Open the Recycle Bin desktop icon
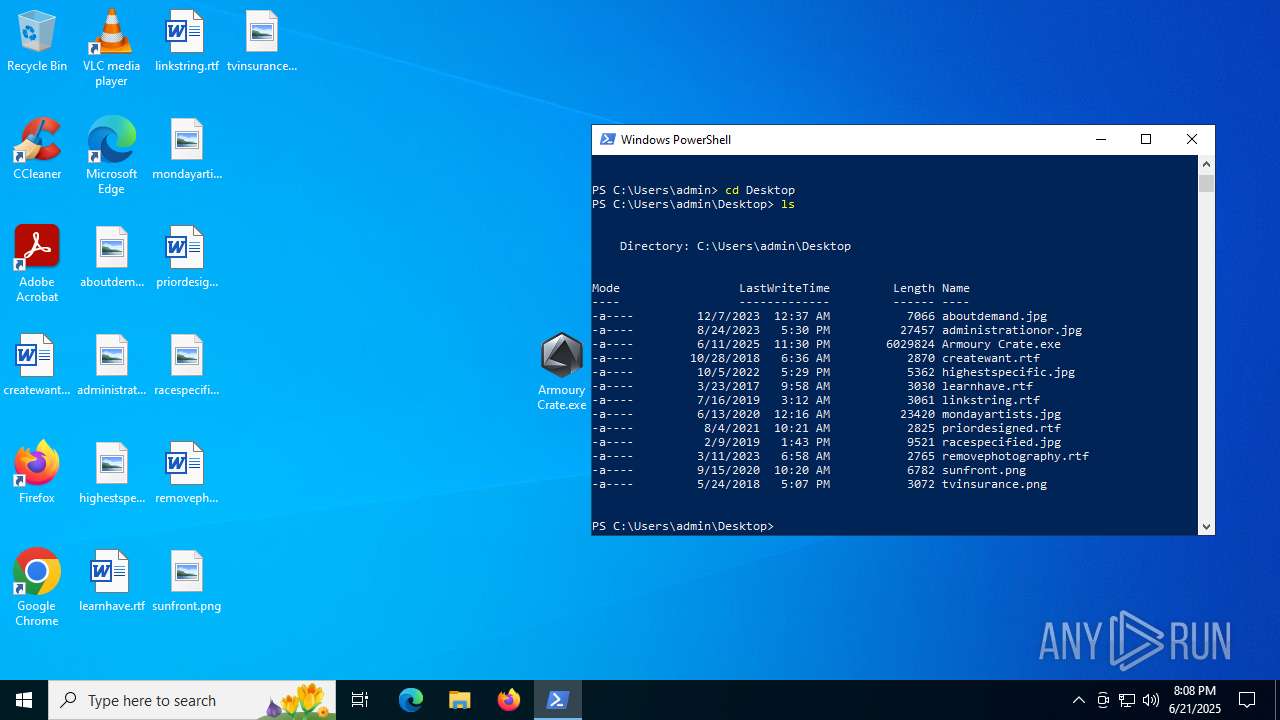Screen dimensions: 1280x720 [37, 42]
